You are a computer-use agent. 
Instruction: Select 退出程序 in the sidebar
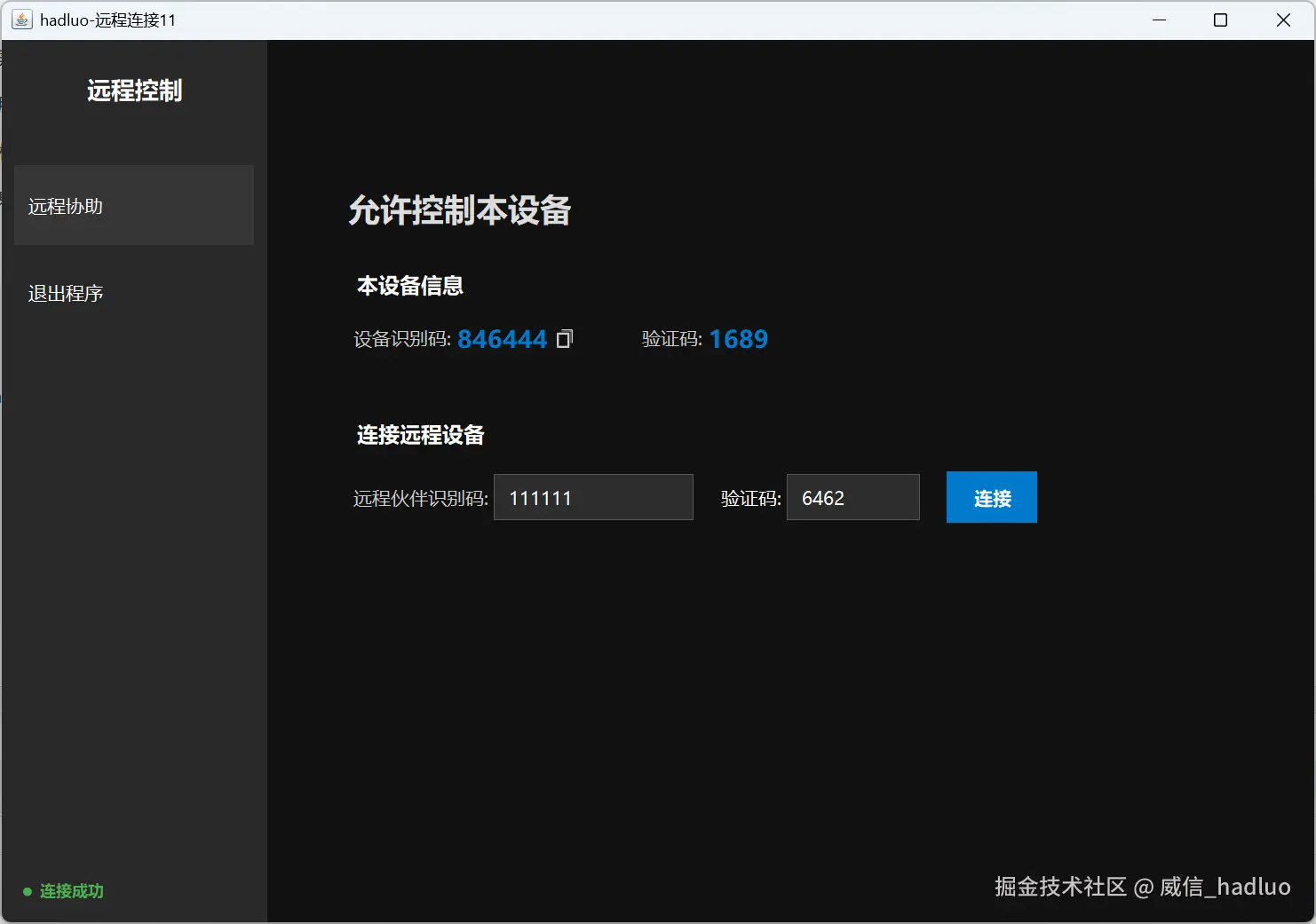tap(66, 293)
